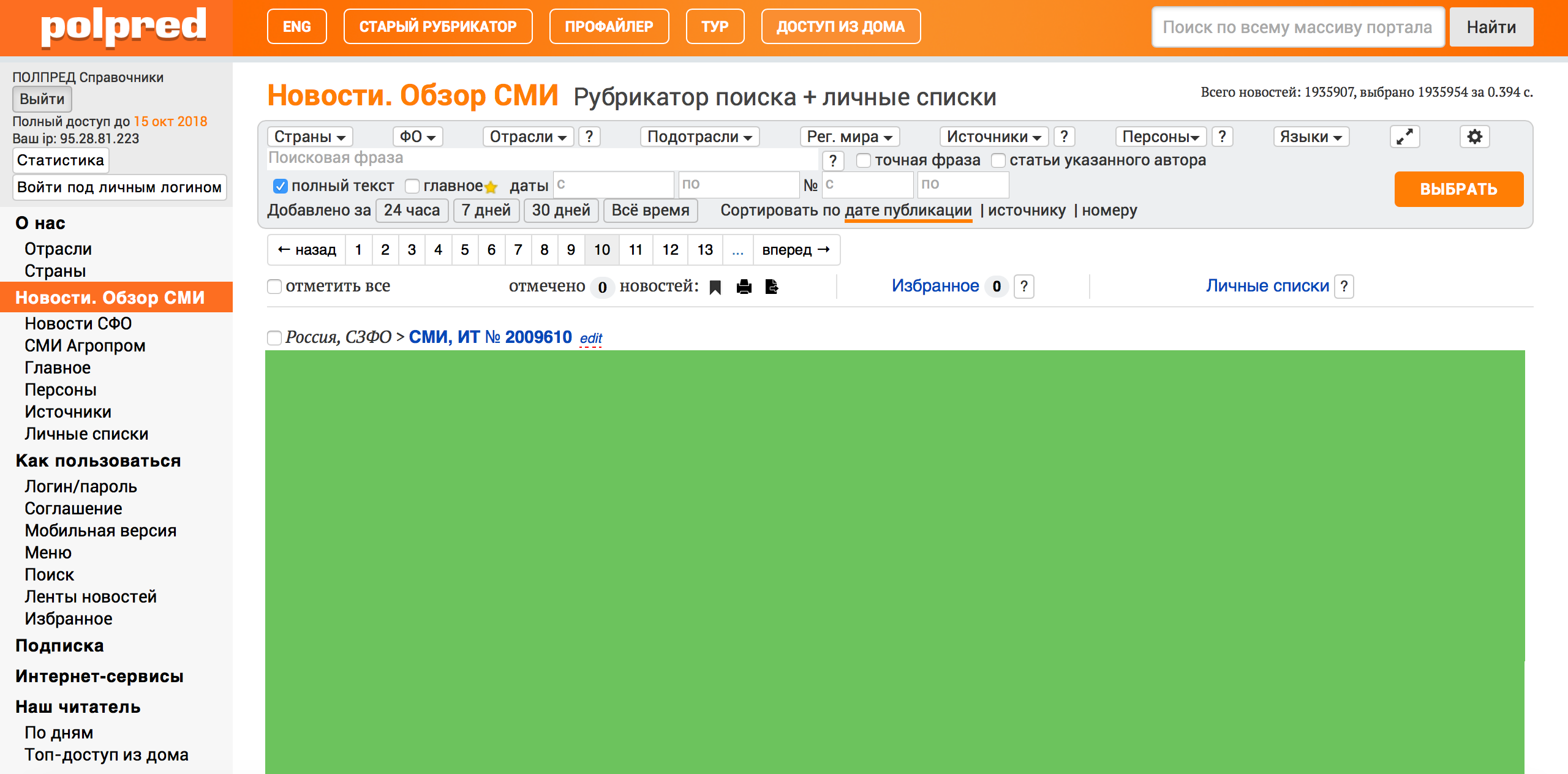Enable the главное checkbox

click(x=412, y=186)
